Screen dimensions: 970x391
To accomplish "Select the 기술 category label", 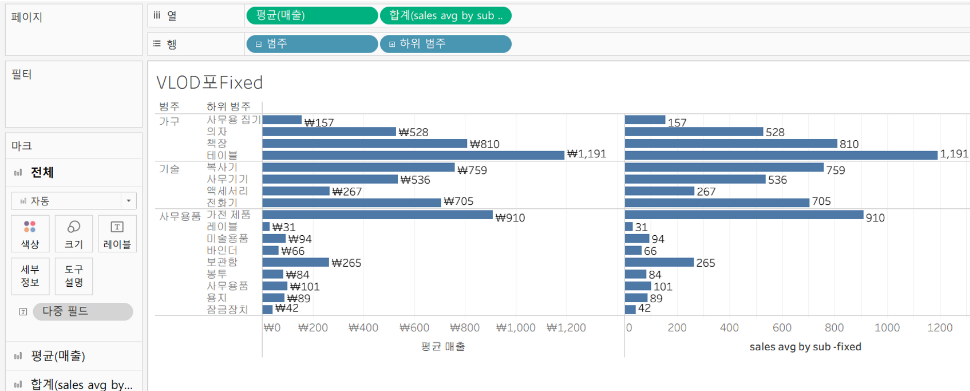I will 169,170.
